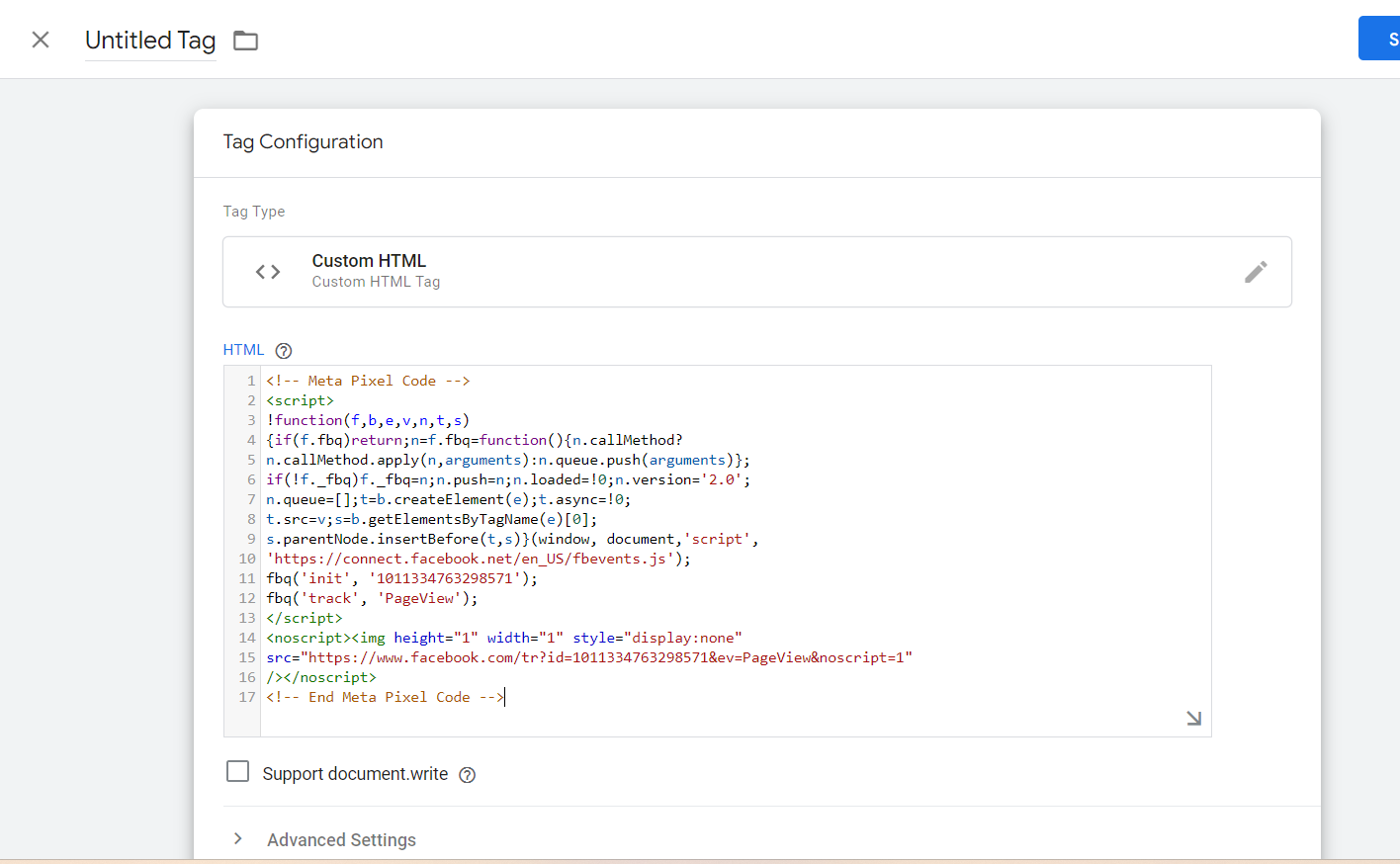Enable Support document.write checkbox

tap(237, 772)
